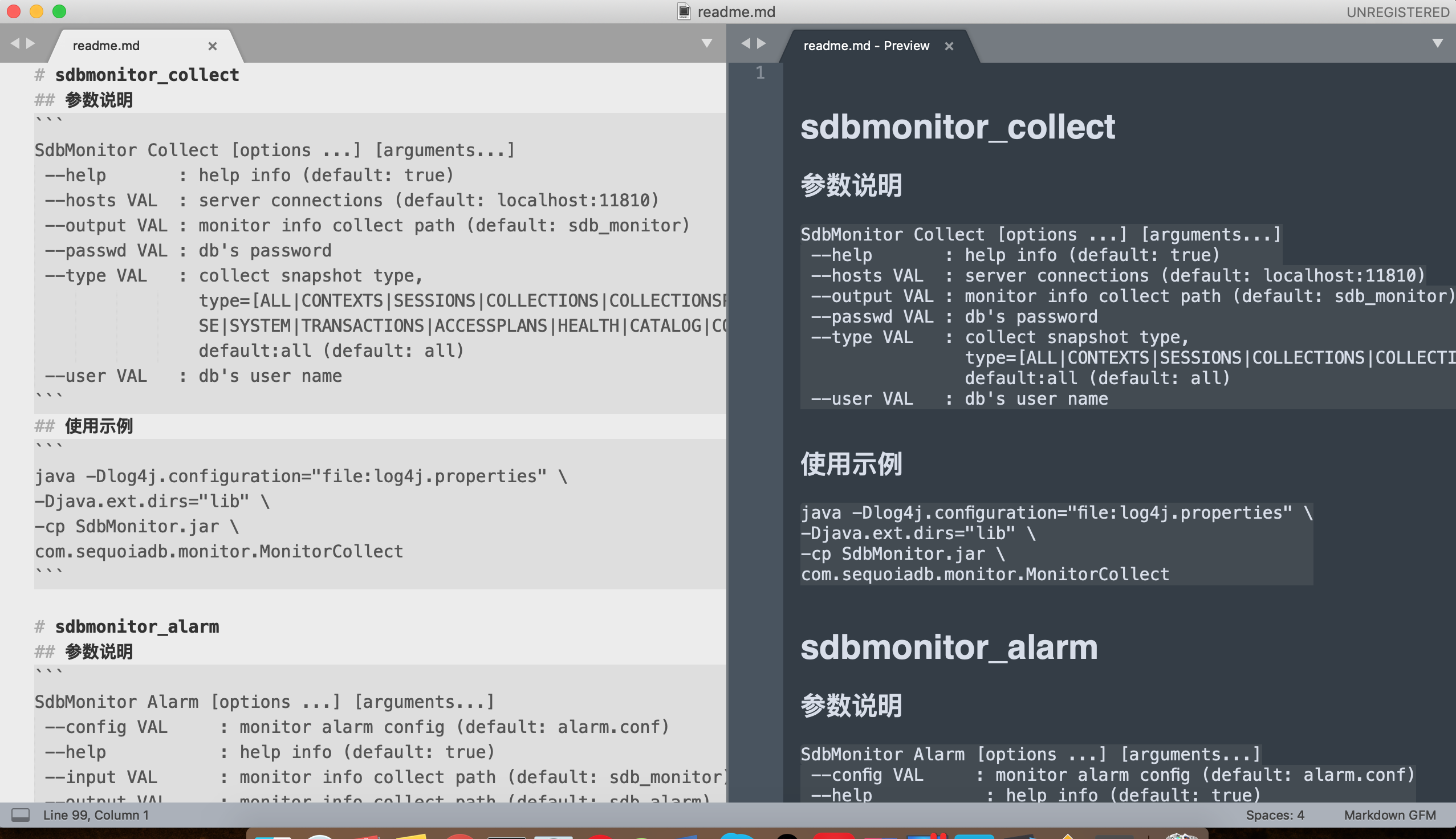
Task: Click the first '## 参数说明' source heading
Action: click(x=84, y=100)
